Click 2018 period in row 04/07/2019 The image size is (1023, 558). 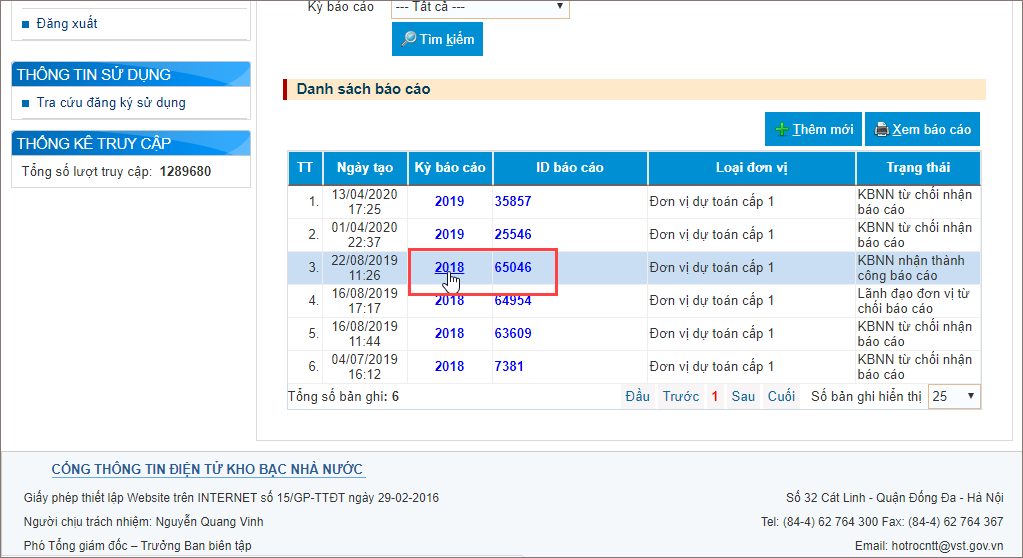tap(450, 367)
